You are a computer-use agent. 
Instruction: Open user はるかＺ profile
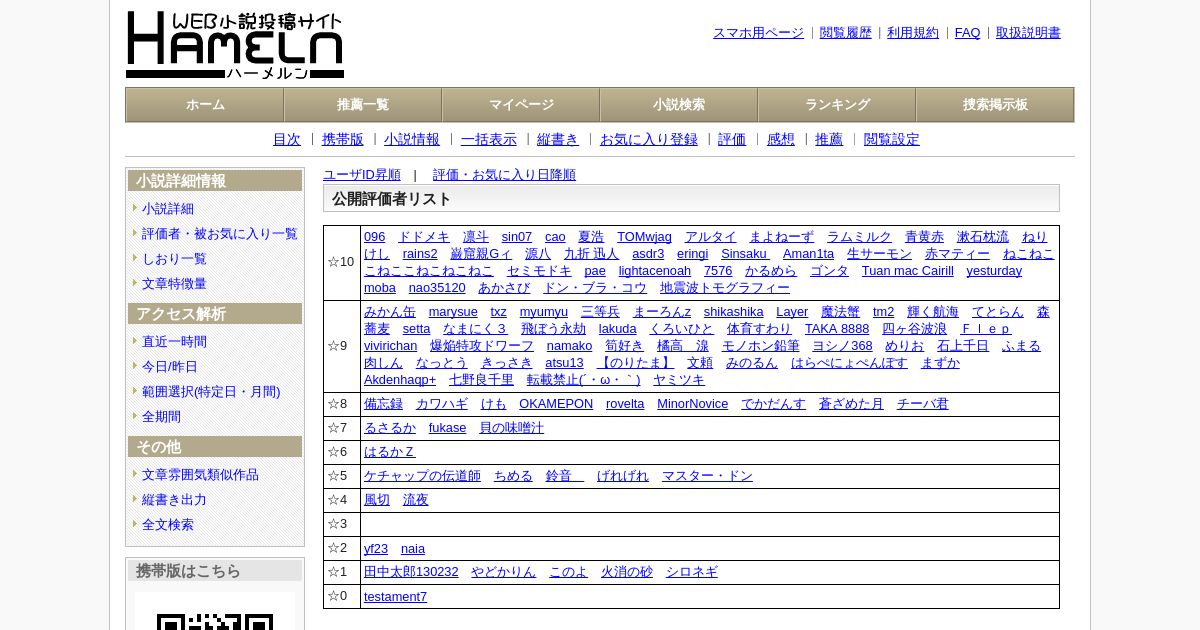[390, 452]
